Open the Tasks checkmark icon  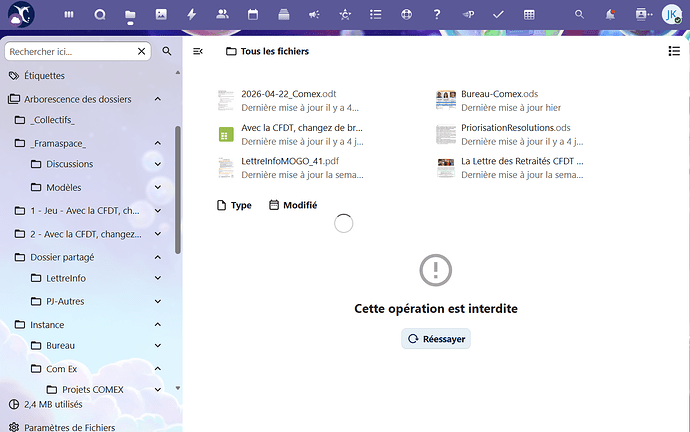coord(498,15)
